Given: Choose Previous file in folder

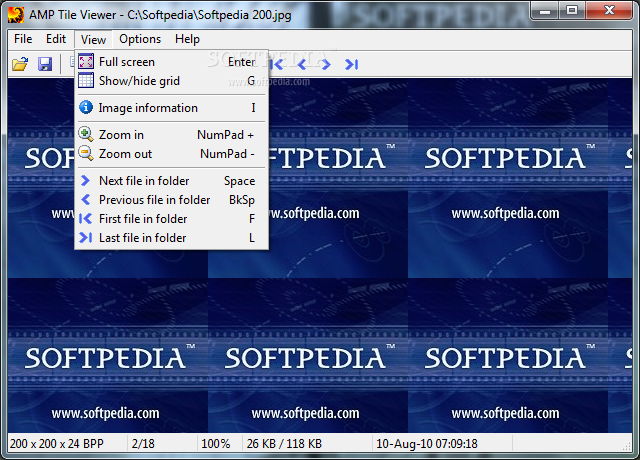Looking at the screenshot, I should 171,200.
